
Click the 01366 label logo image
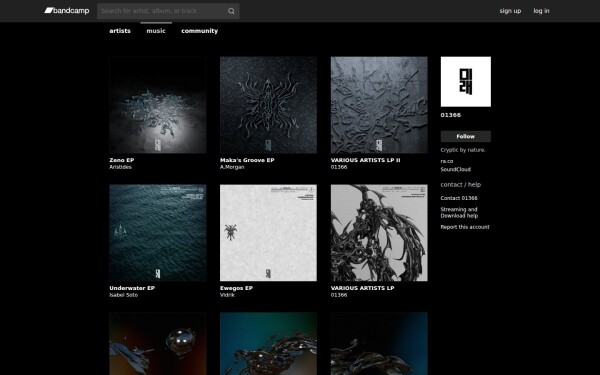[466, 82]
